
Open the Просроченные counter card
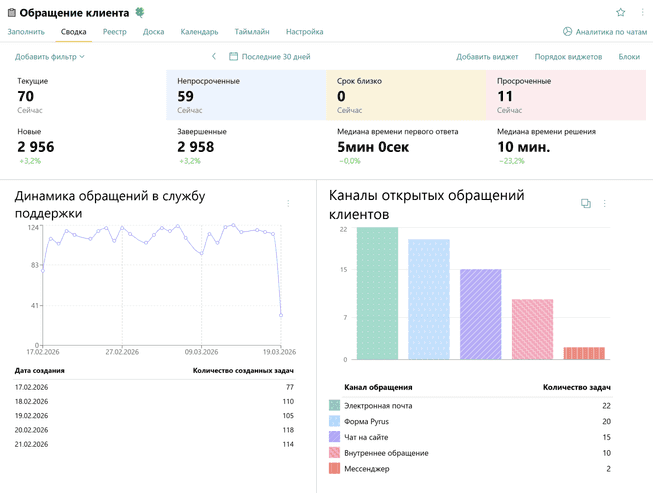567,96
